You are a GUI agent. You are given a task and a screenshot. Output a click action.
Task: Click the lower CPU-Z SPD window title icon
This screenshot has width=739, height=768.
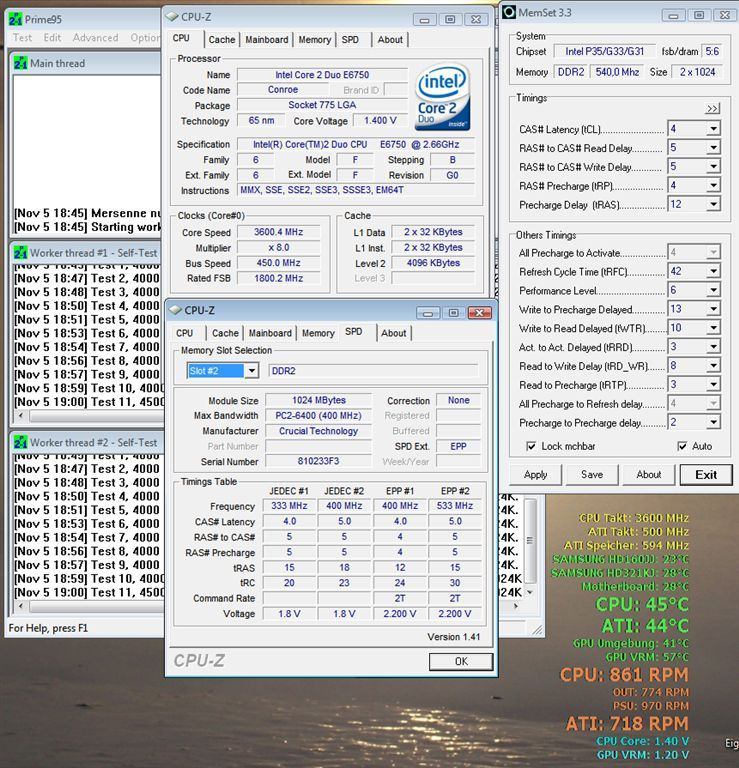[175, 310]
